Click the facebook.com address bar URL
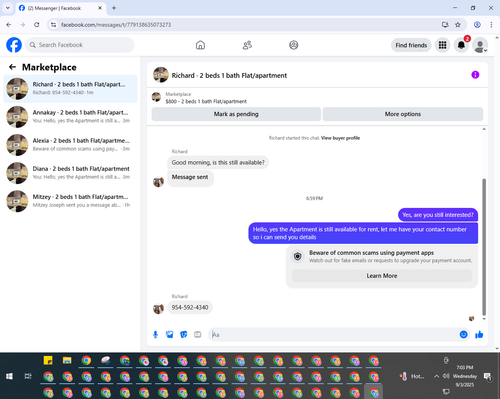The width and height of the screenshot is (500, 399). (116, 25)
